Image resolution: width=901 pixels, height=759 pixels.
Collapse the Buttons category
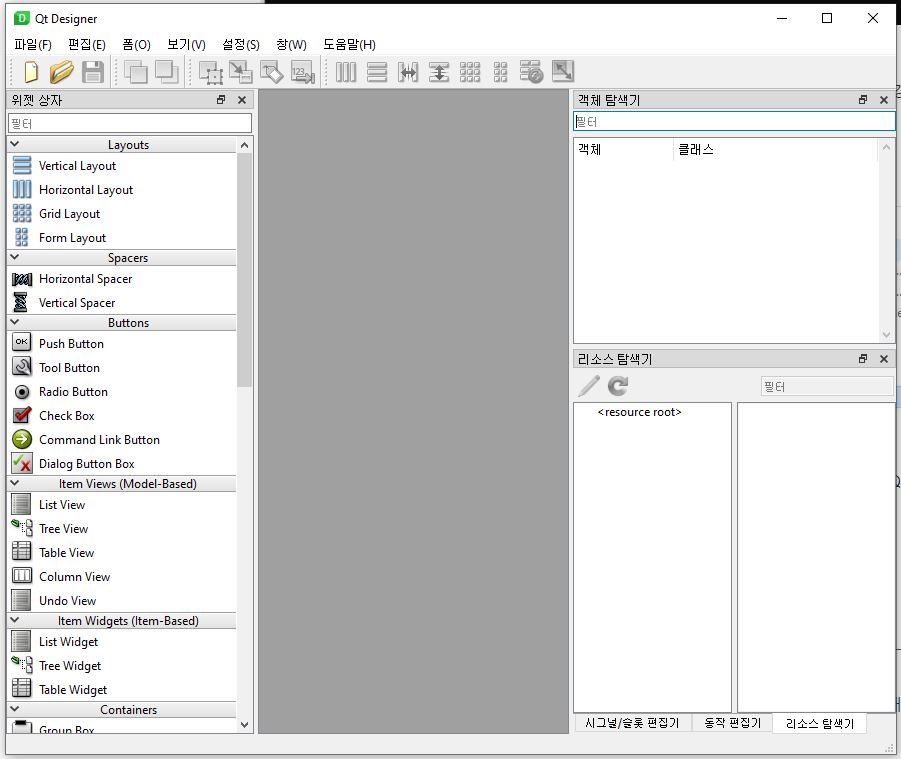point(15,322)
